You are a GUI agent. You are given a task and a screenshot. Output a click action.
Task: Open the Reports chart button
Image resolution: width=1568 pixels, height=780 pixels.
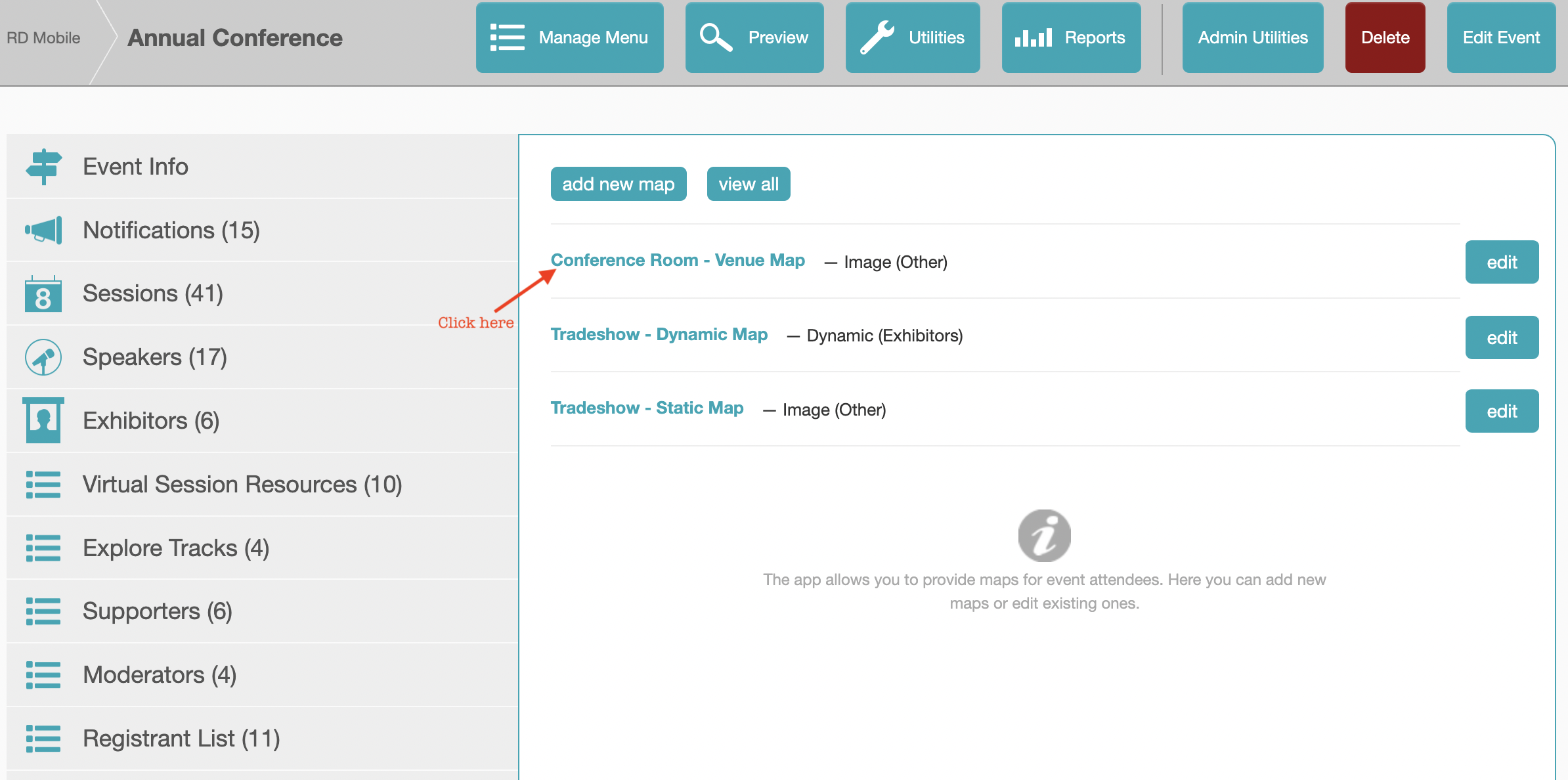(1070, 37)
